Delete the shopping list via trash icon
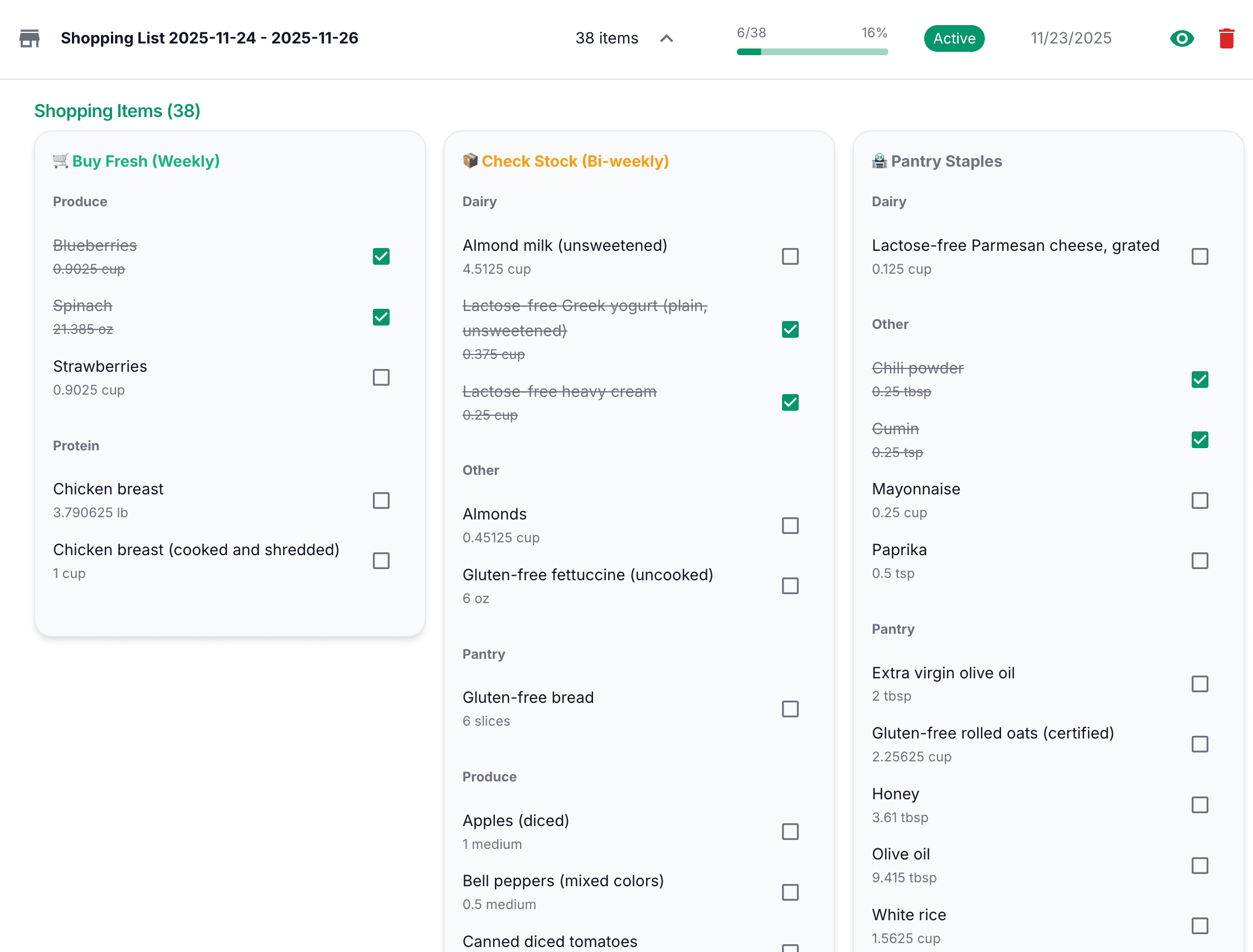The image size is (1253, 952). (x=1226, y=38)
